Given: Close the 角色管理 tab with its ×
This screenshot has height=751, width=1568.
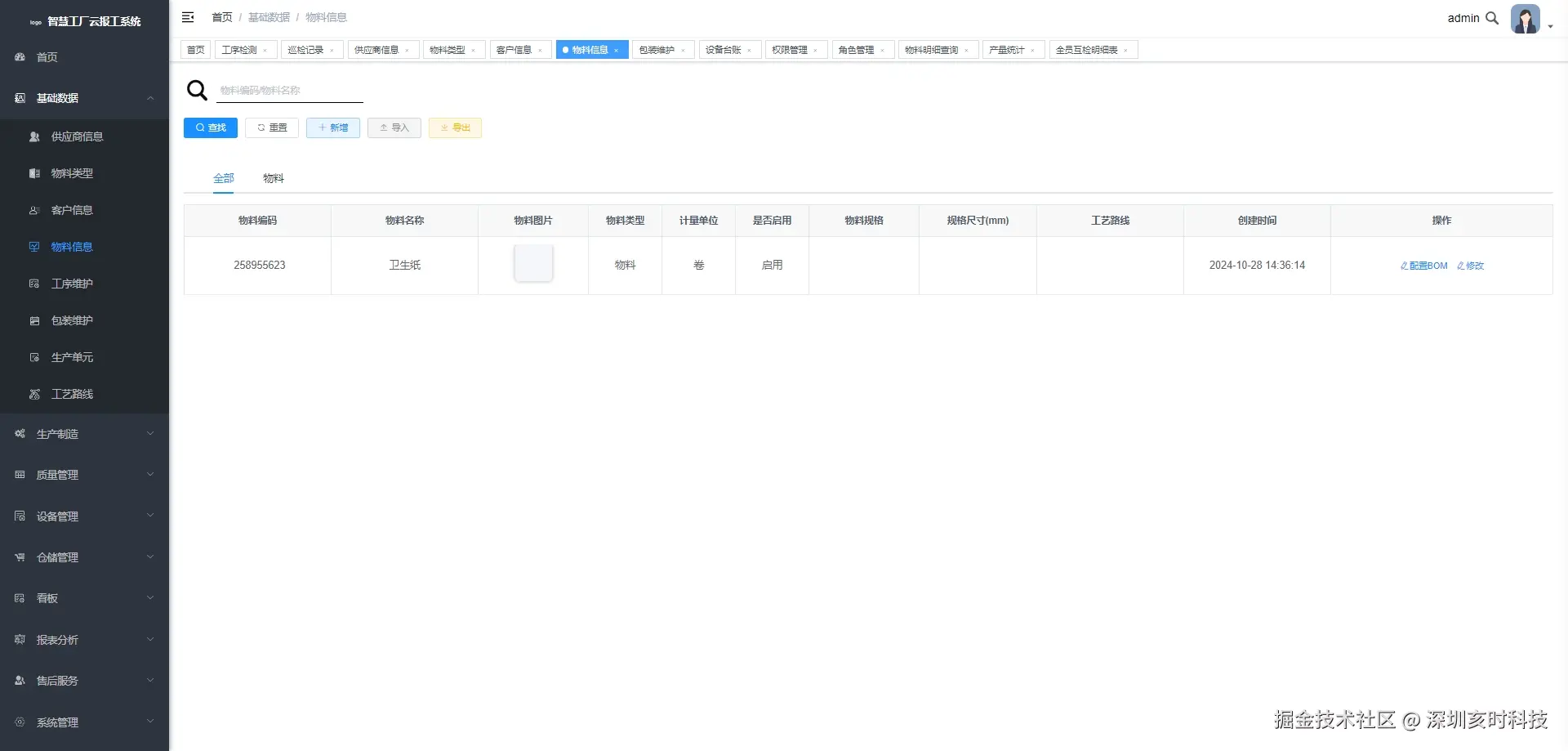Looking at the screenshot, I should coord(882,51).
